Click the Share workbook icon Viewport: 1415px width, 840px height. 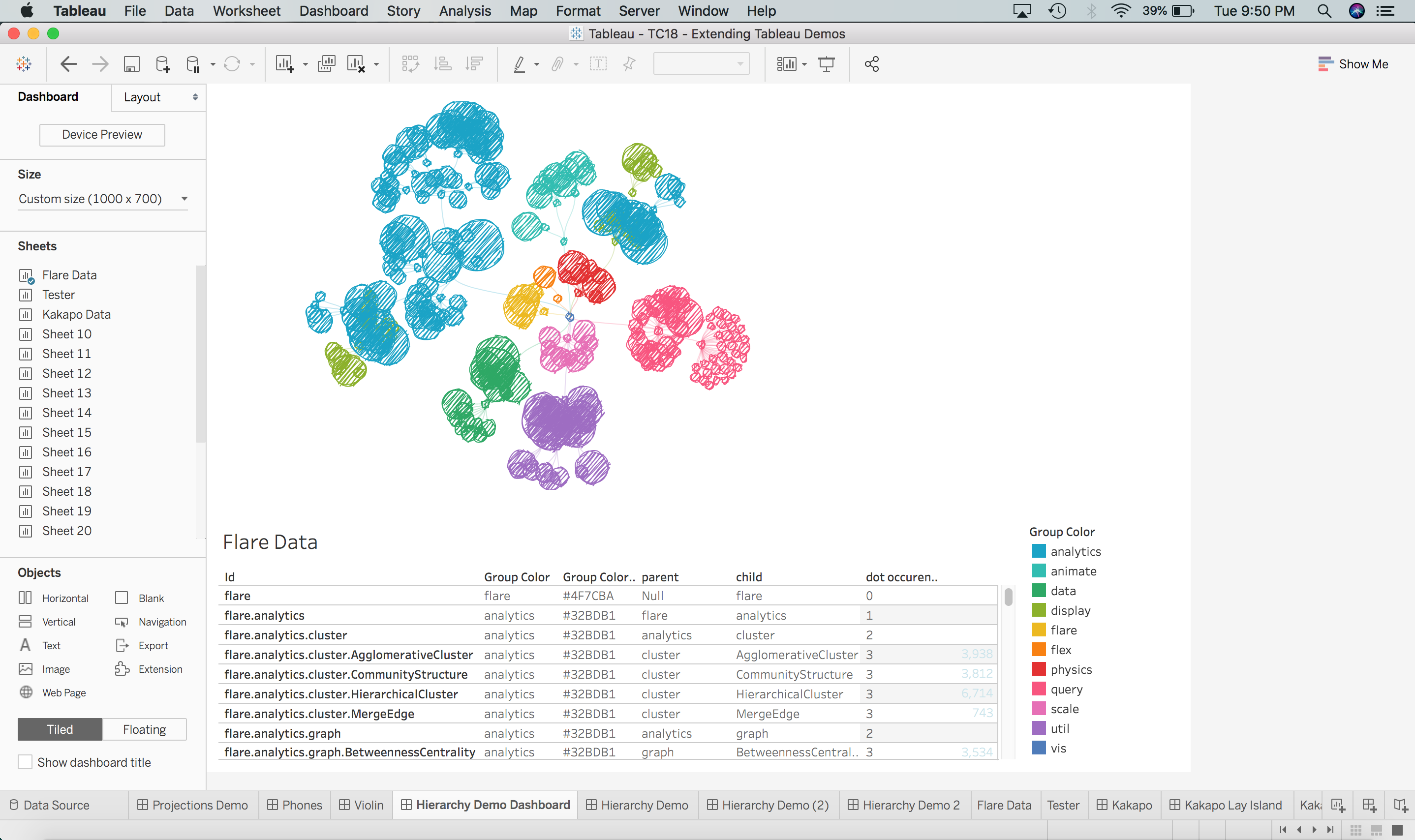871,64
